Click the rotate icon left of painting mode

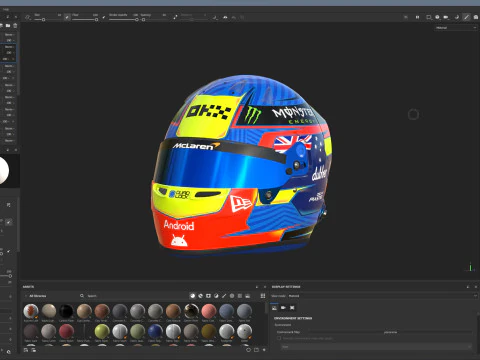tap(457, 17)
